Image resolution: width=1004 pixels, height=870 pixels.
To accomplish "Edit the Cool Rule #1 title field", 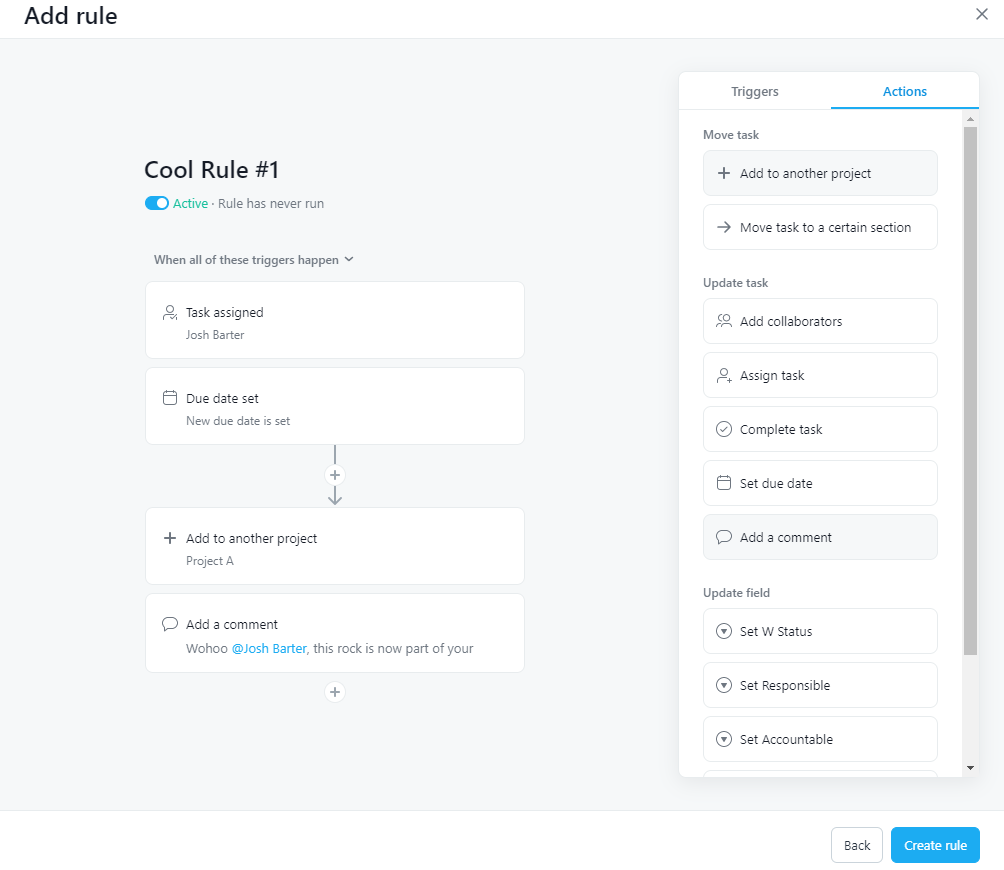I will click(x=212, y=170).
